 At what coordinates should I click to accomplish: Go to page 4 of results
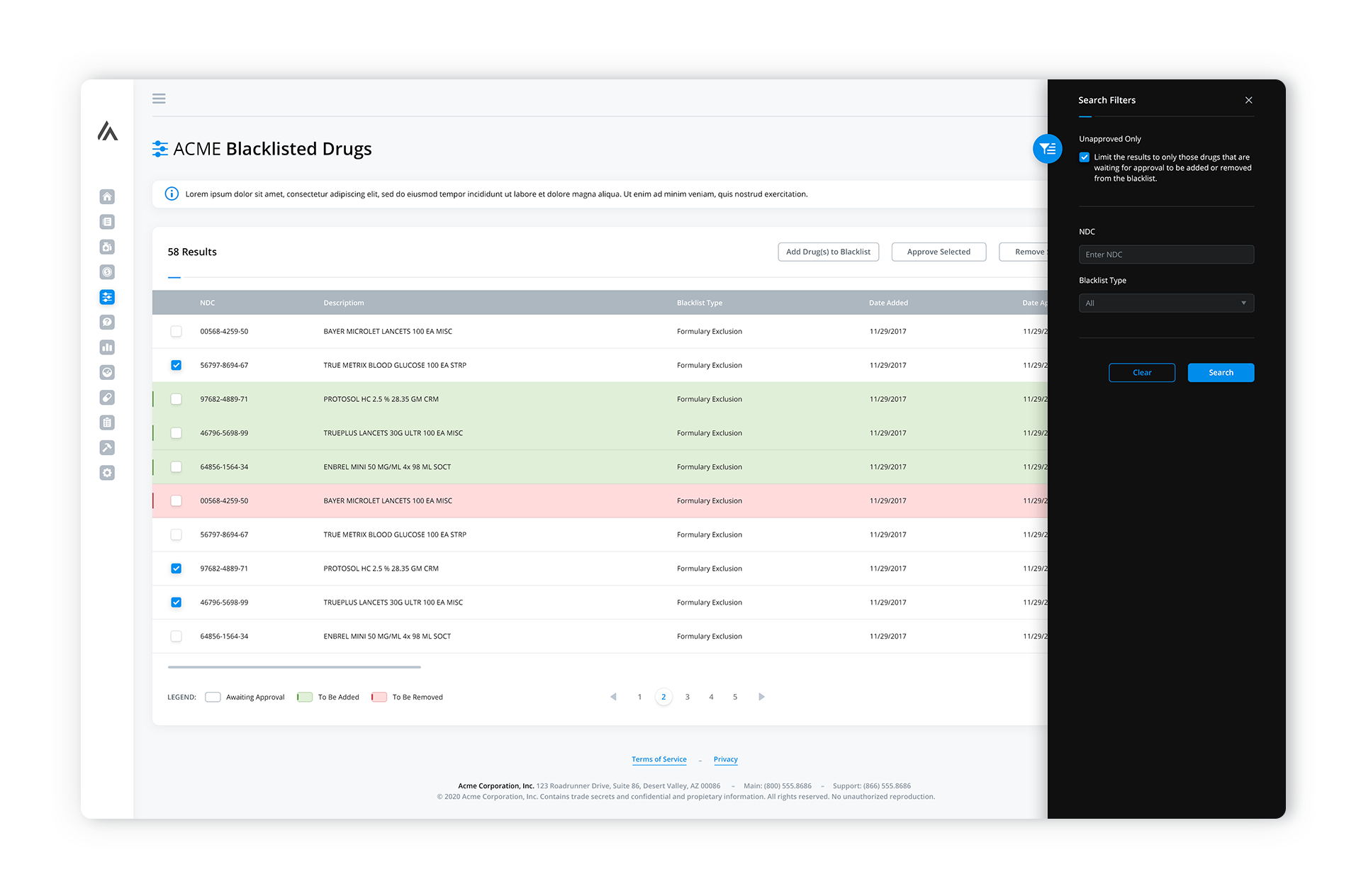tap(711, 697)
